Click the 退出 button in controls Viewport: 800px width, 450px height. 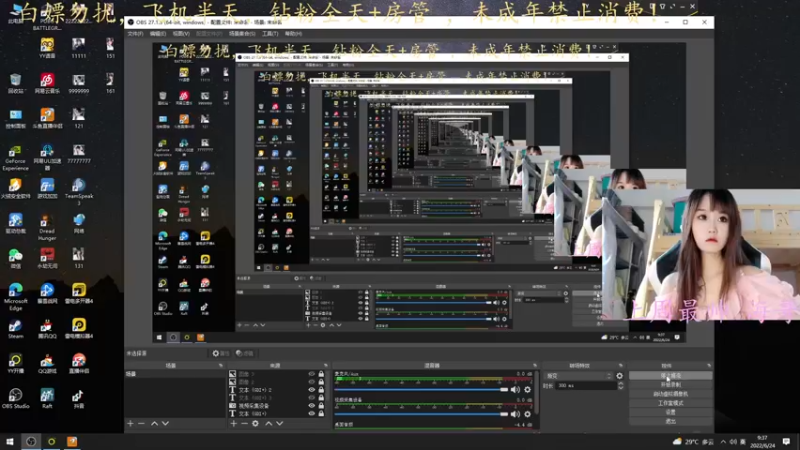point(670,421)
